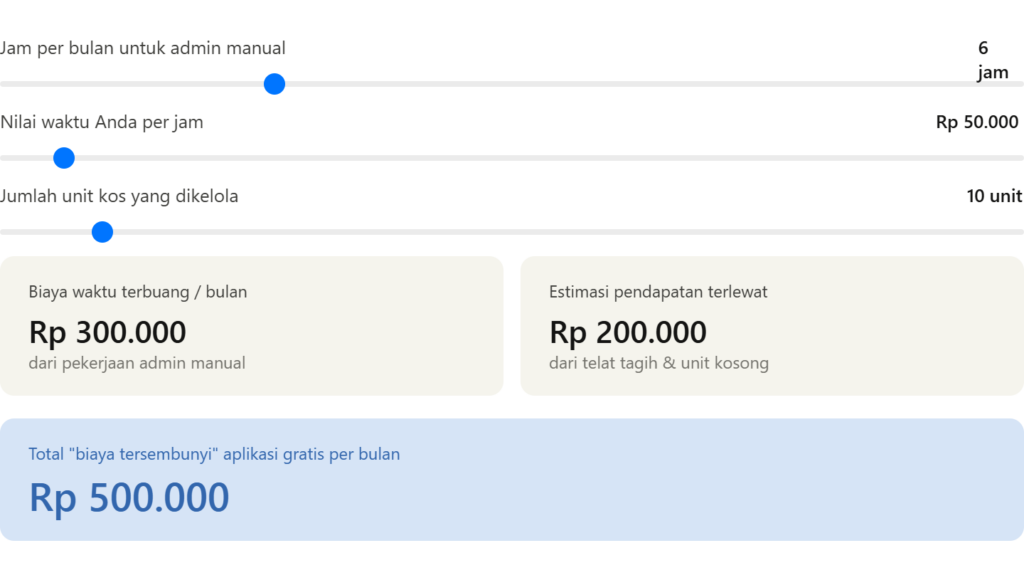Click the kos unit count slider handle

[x=102, y=233]
